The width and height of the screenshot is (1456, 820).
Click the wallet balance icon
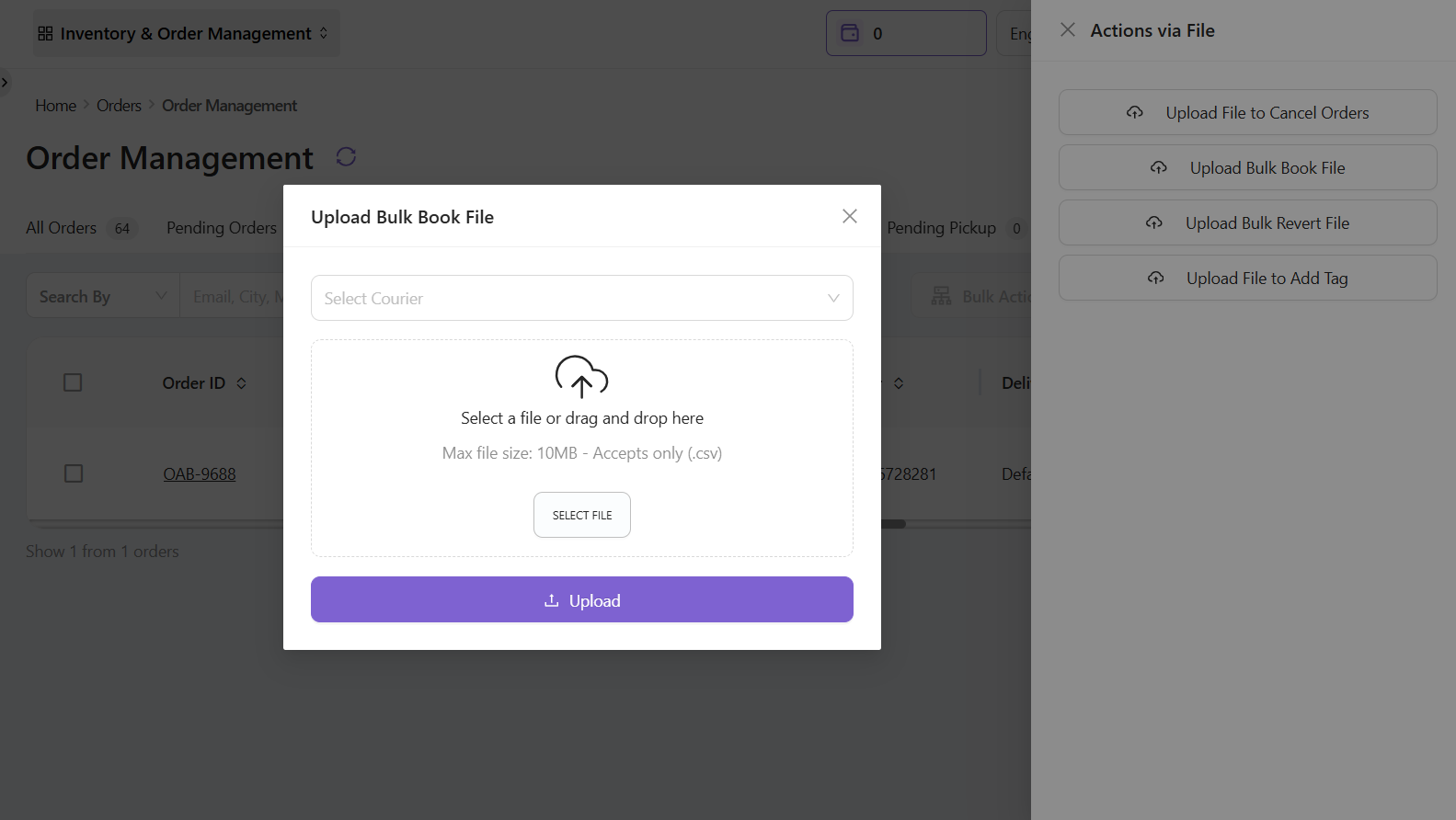click(x=850, y=33)
